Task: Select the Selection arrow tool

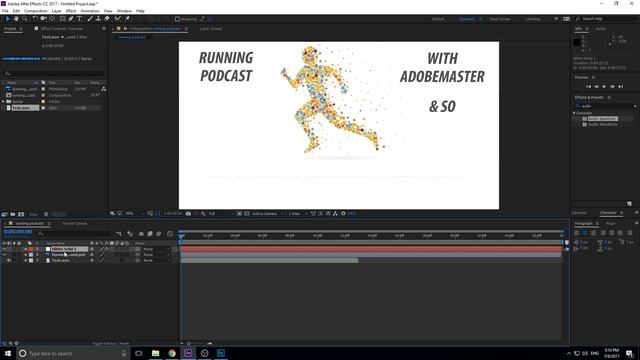Action: tap(7, 19)
